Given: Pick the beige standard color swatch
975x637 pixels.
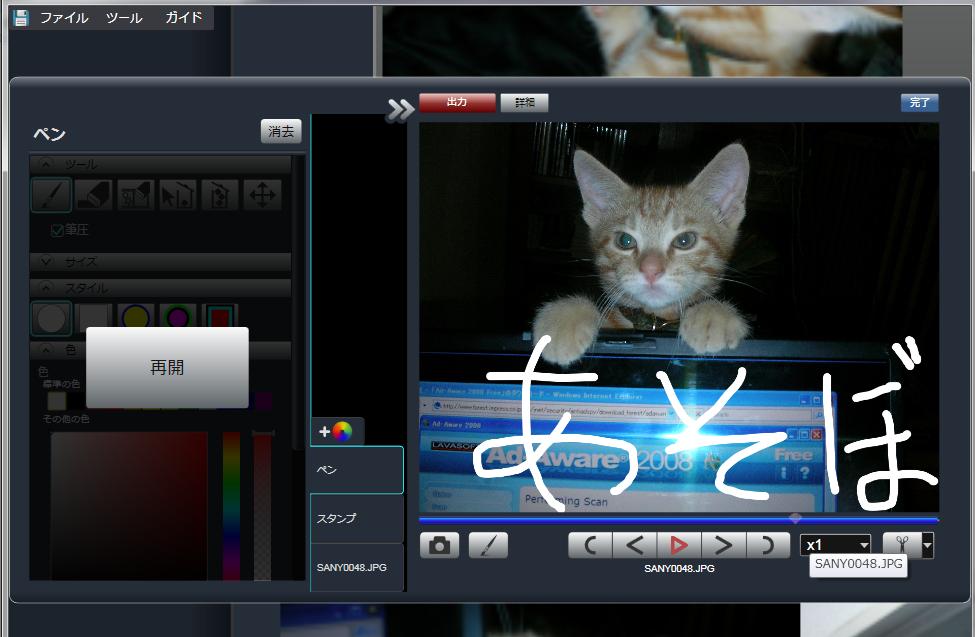Looking at the screenshot, I should [x=57, y=401].
